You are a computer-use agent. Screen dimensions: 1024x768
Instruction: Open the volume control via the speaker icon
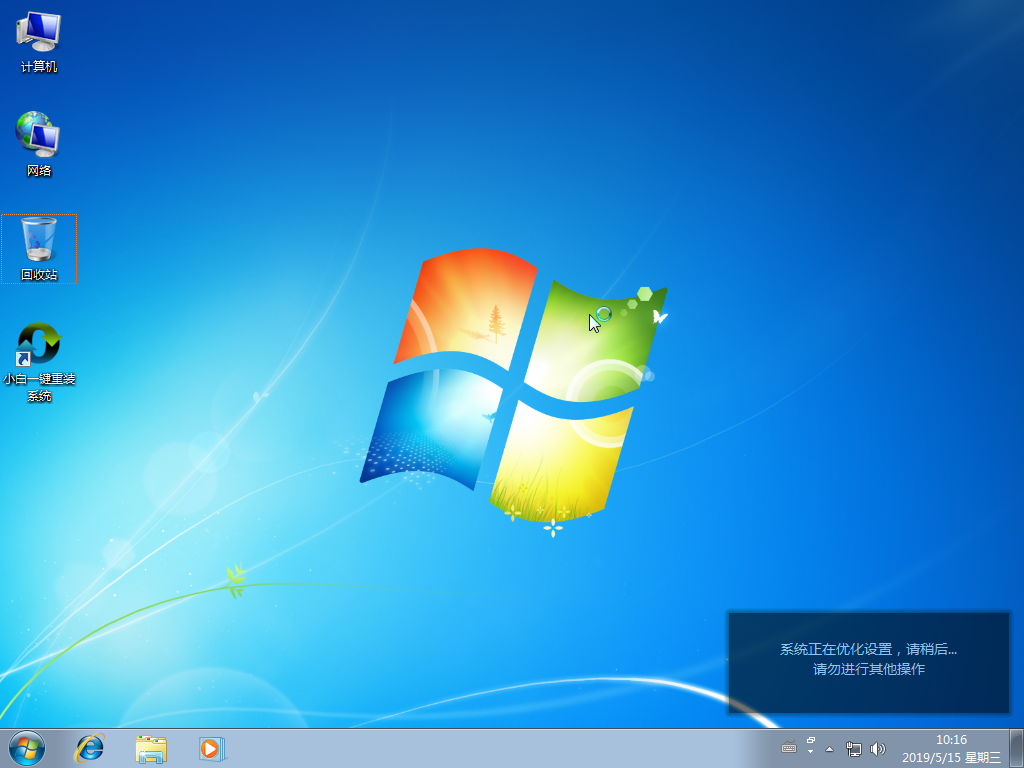[879, 748]
